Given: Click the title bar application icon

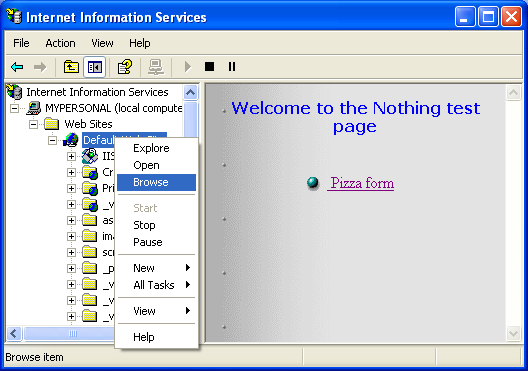Looking at the screenshot, I should click(14, 16).
